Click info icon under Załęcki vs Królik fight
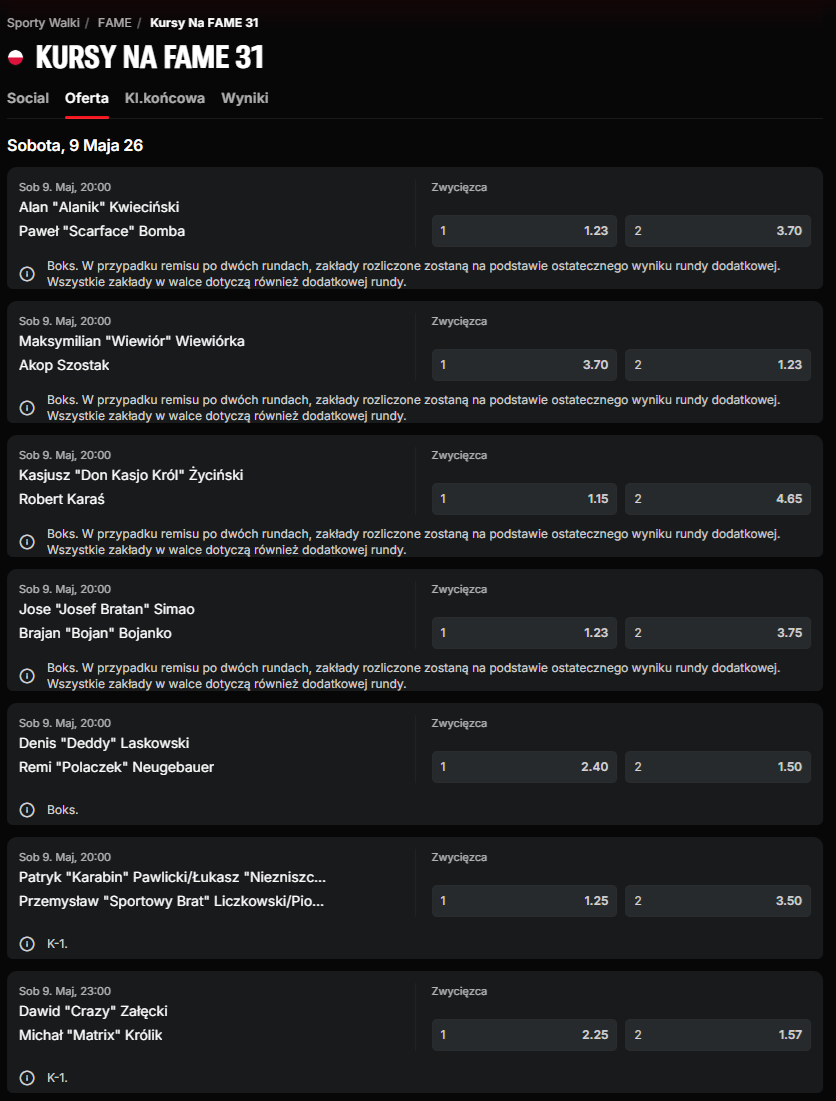This screenshot has height=1101, width=836. click(x=27, y=1079)
